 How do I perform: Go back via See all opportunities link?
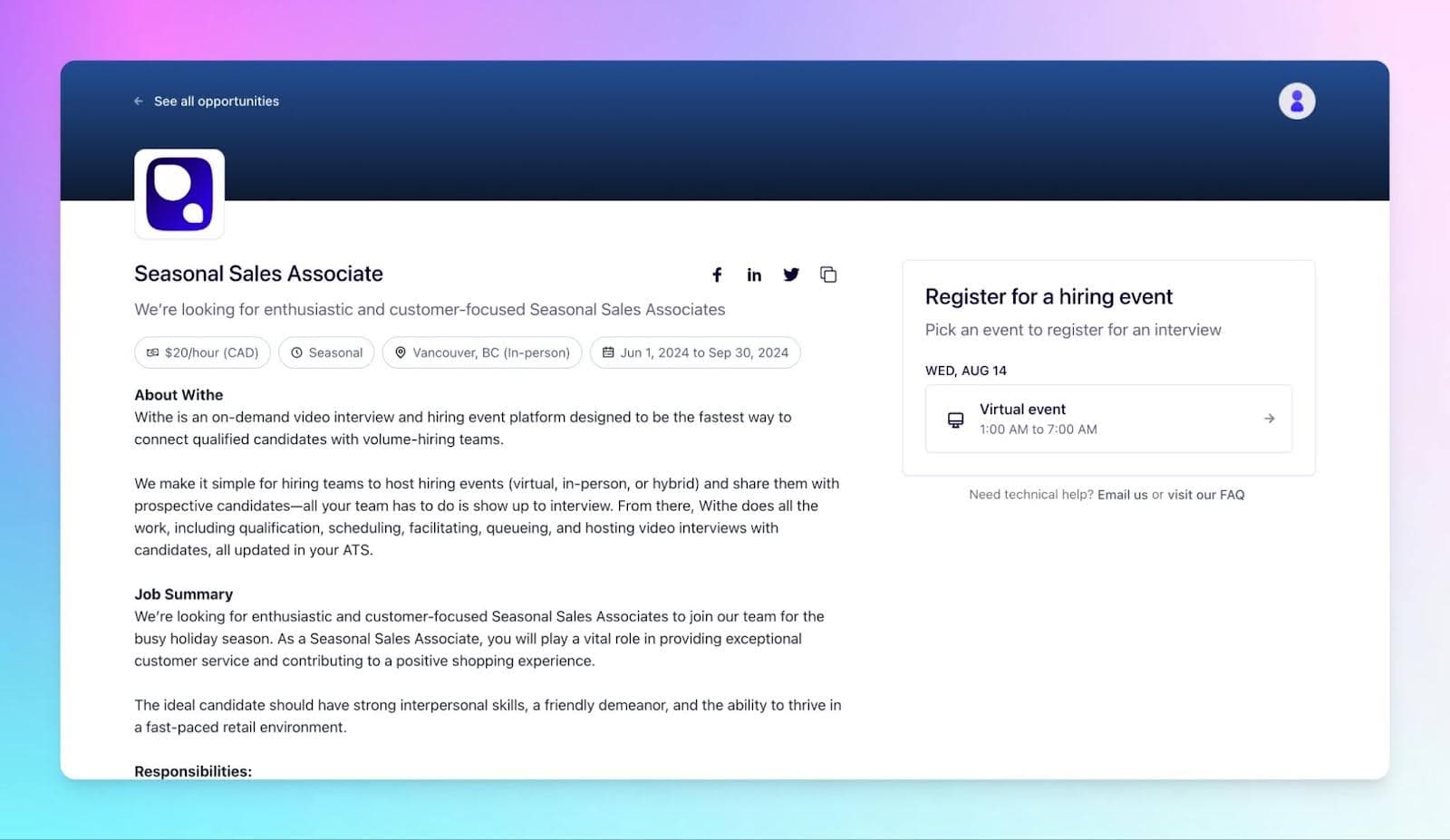(217, 101)
